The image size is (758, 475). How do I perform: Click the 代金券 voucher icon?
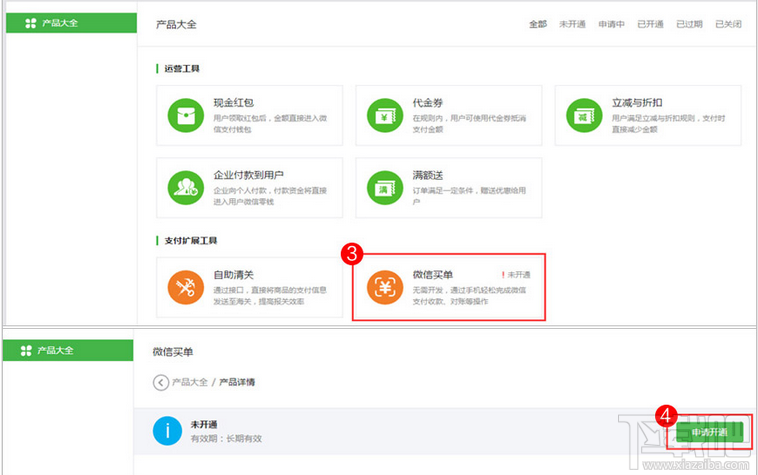click(385, 115)
